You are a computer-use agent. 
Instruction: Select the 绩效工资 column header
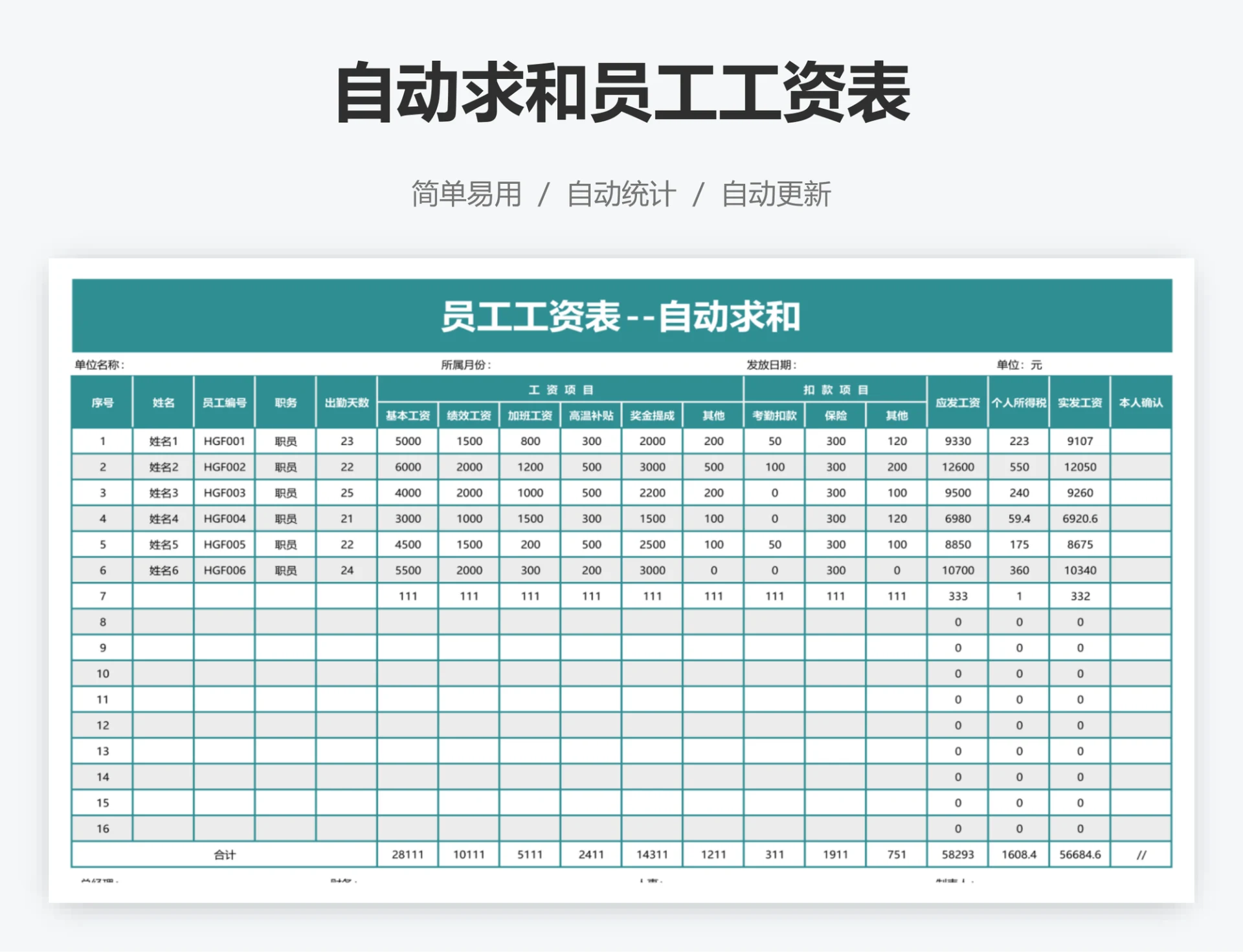(x=469, y=416)
